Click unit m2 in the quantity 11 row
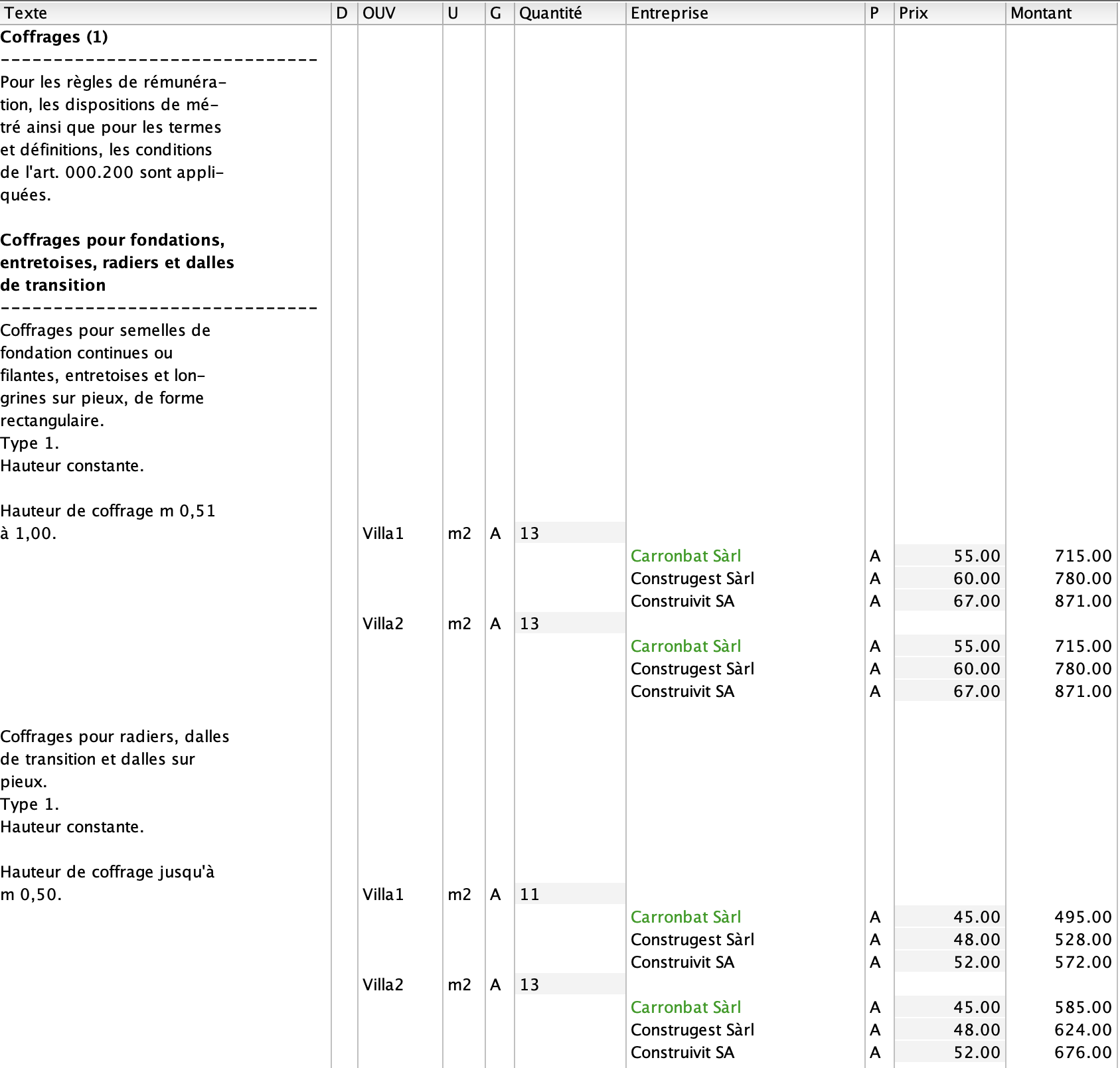1120x1068 pixels. [x=459, y=895]
